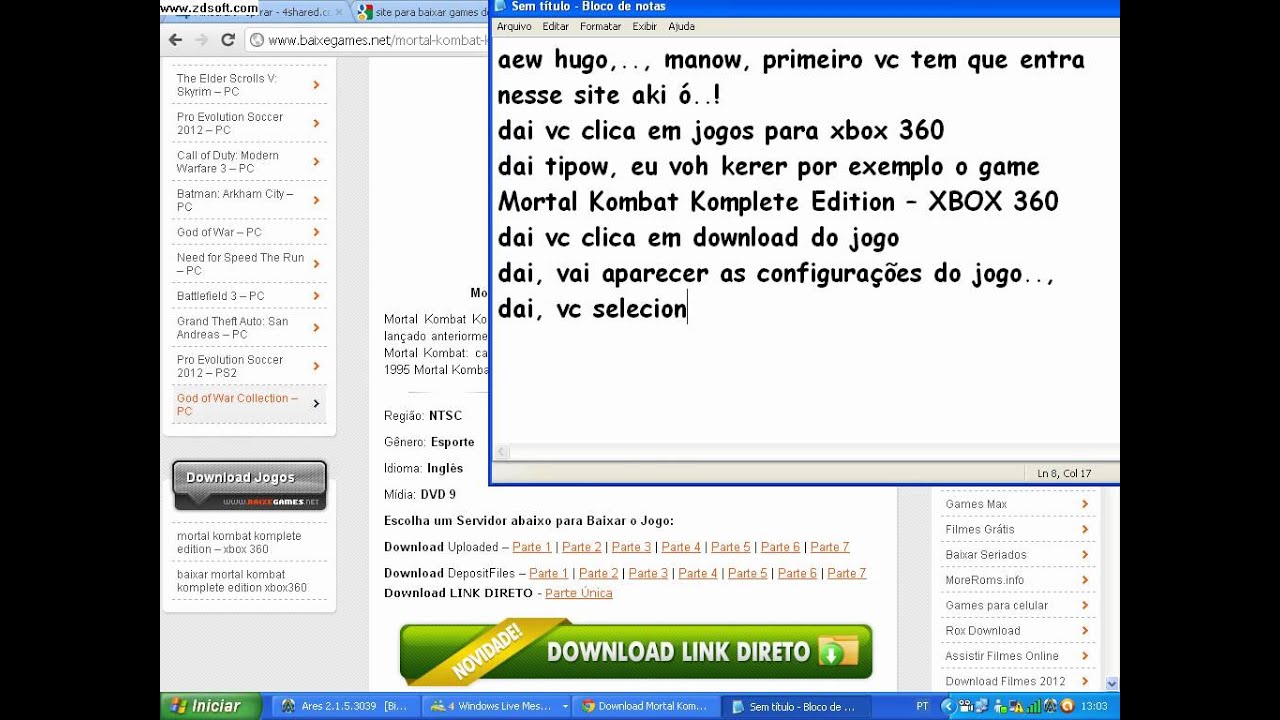Open the Pro Evolution Soccer 2012 – PC link
This screenshot has height=720, width=1280.
[230, 123]
